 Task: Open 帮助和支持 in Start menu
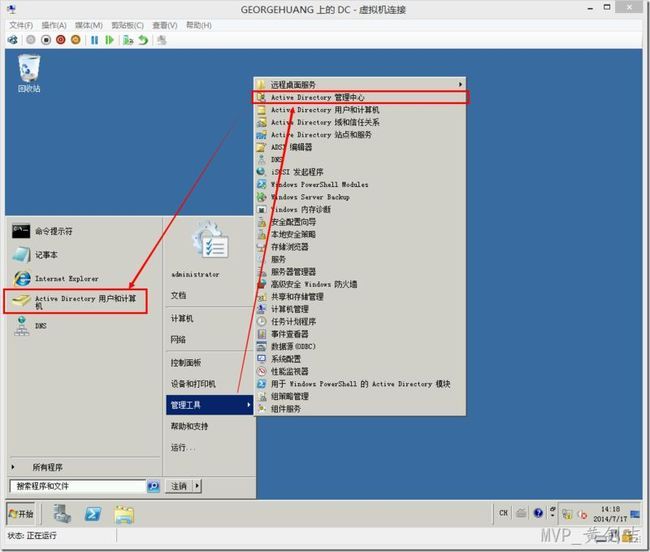click(x=209, y=426)
